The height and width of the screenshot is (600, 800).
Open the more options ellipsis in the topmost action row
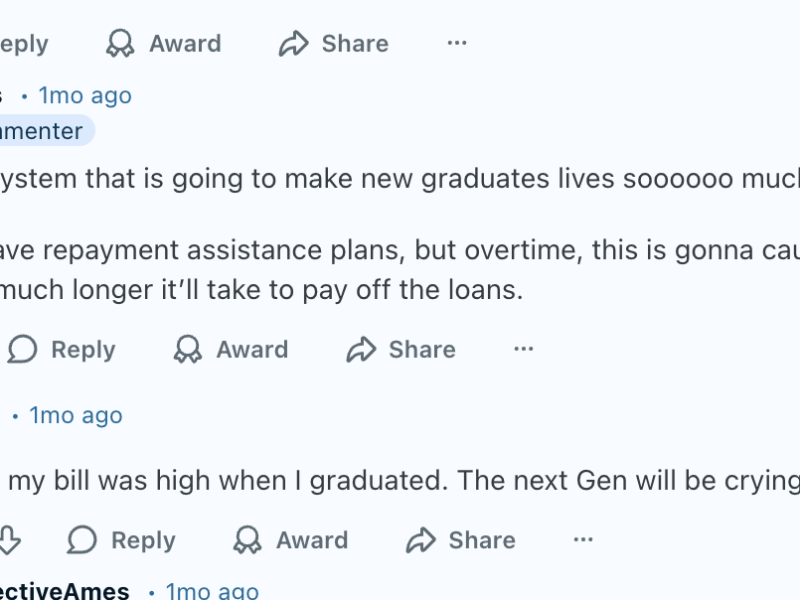457,43
